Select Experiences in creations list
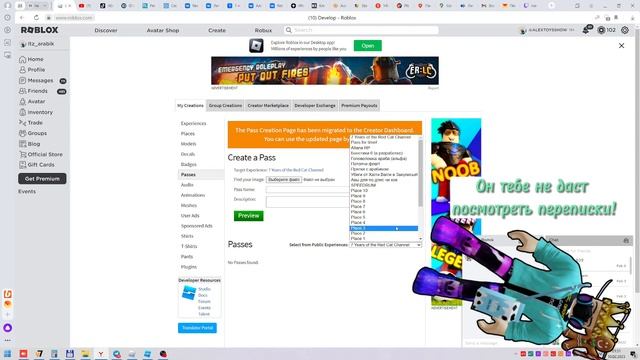 coord(193,123)
